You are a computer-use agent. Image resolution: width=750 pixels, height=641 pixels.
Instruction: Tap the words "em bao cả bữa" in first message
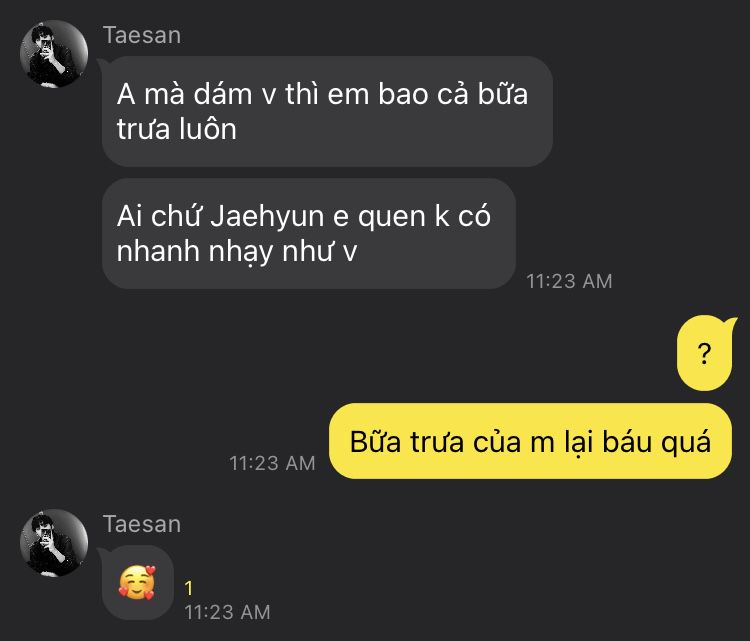tap(428, 93)
